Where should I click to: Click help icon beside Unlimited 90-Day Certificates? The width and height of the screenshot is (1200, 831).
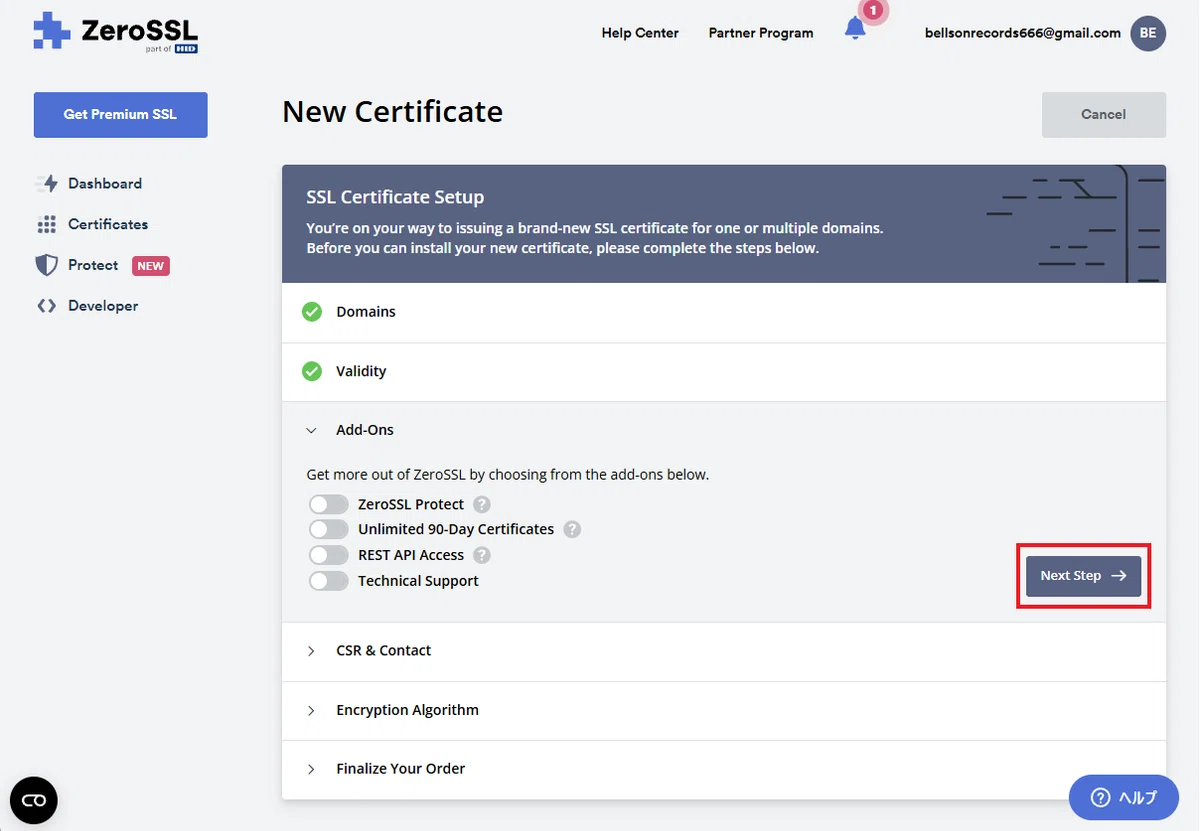point(572,530)
